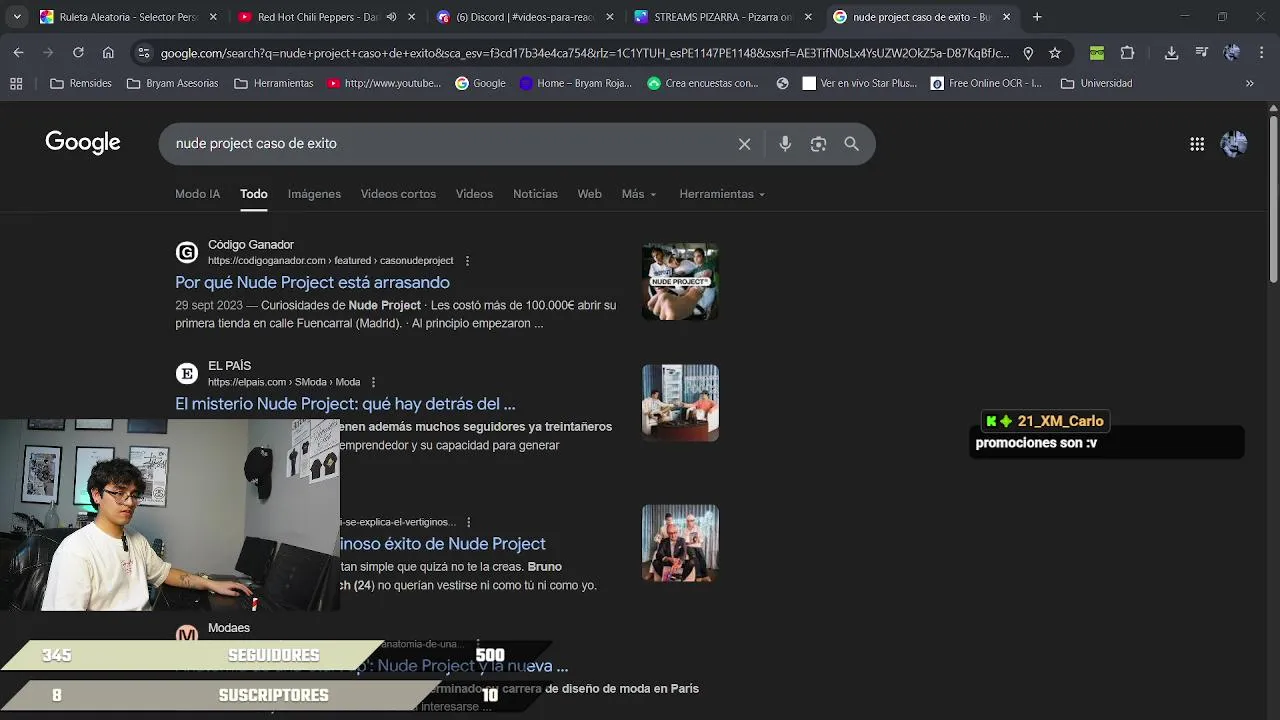Image resolution: width=1280 pixels, height=720 pixels.
Task: Open the 'éxito de Nude Project' result
Action: tap(444, 544)
